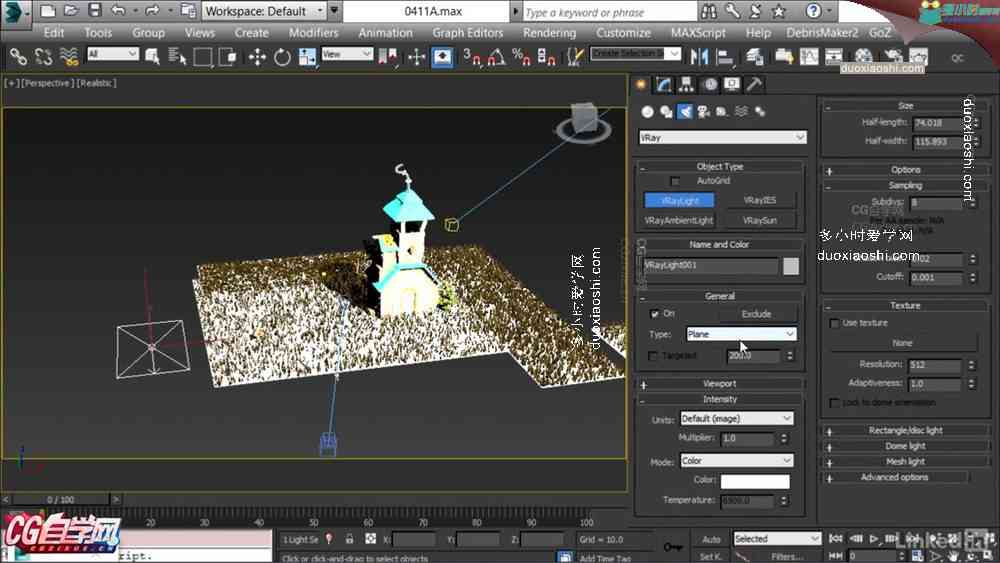1000x563 pixels.
Task: Expand the Options rollout
Action: (x=906, y=170)
